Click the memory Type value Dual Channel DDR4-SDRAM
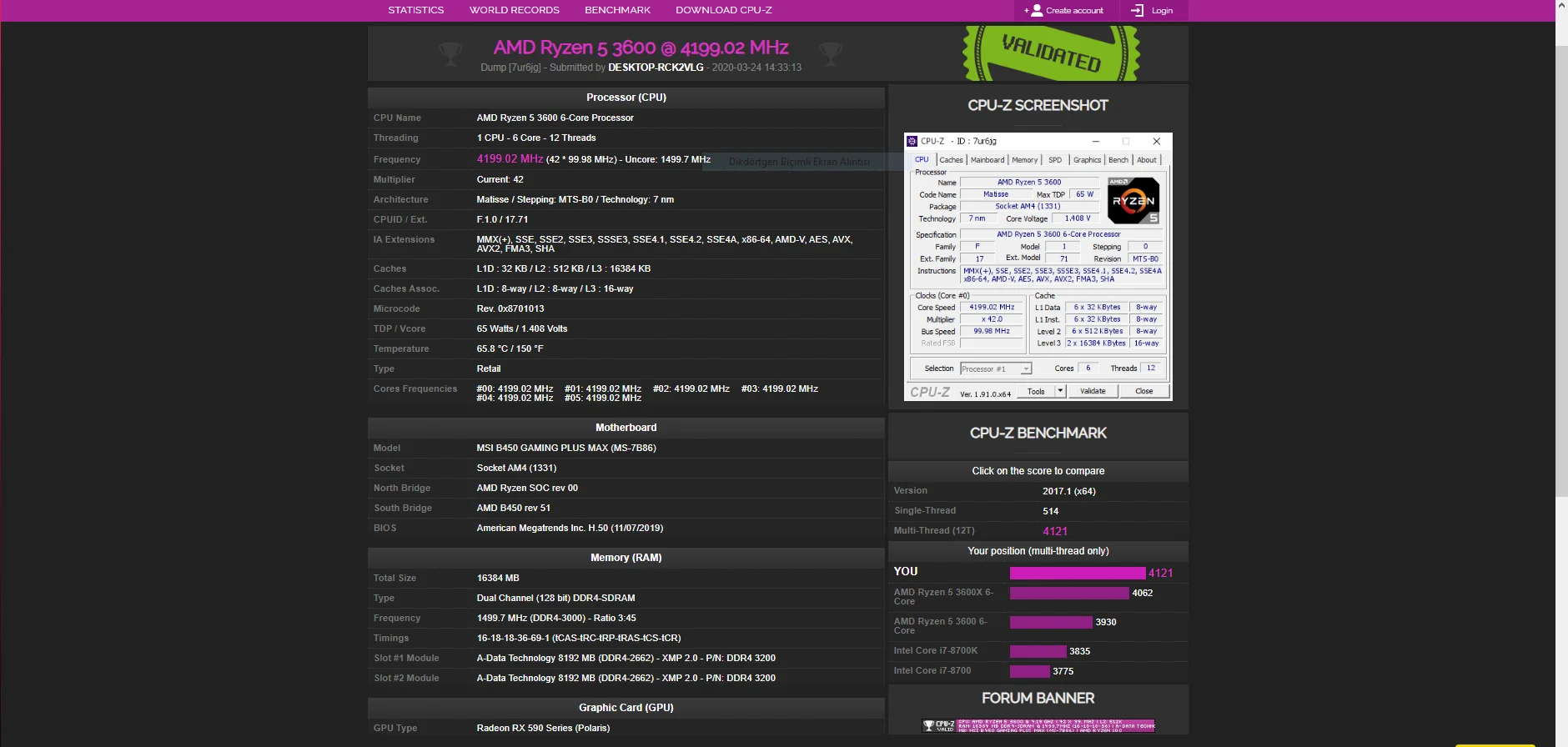Screen dimensions: 1568x747 click(555, 598)
